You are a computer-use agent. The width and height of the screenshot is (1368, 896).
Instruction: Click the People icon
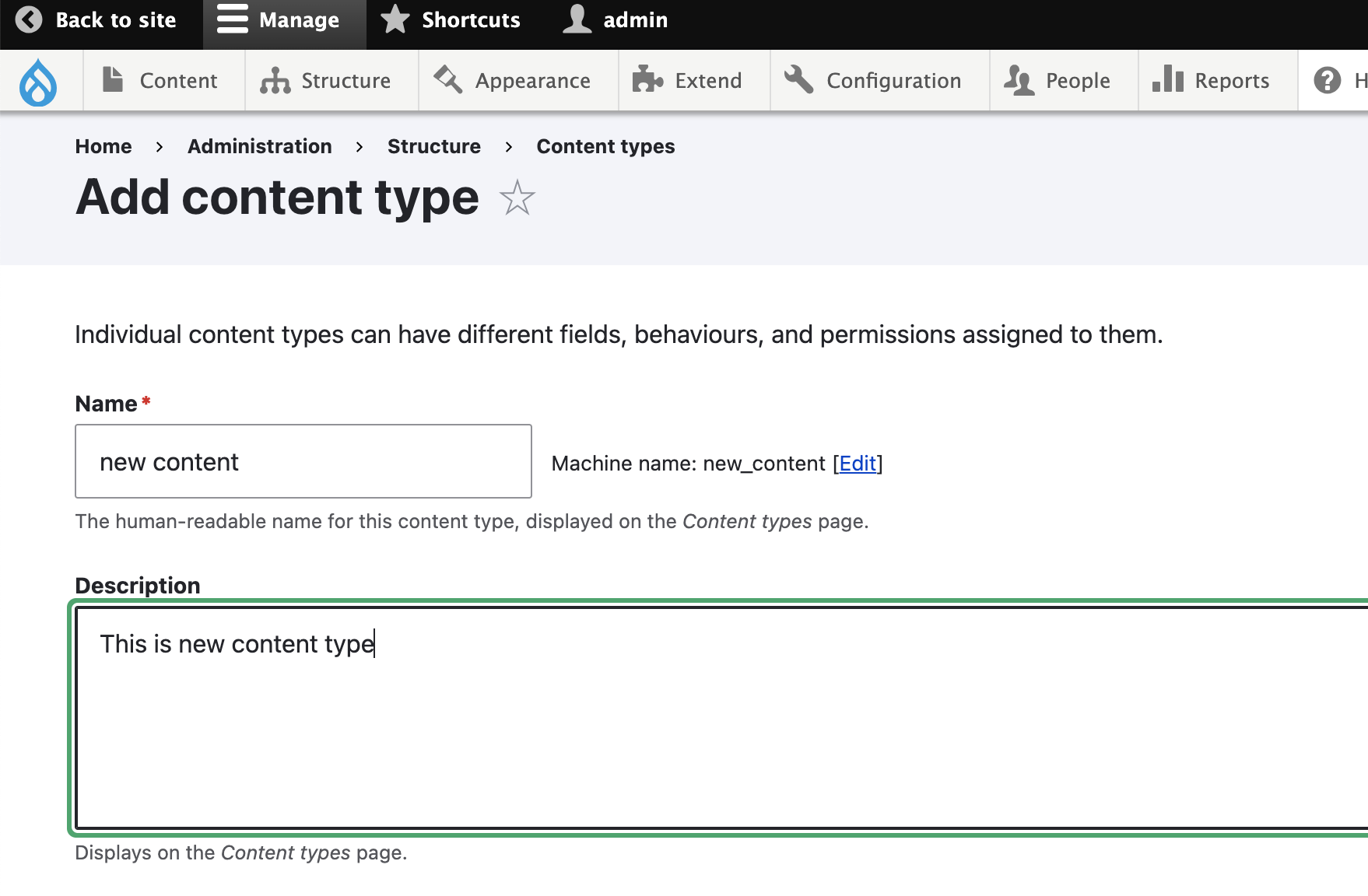coord(1017,79)
